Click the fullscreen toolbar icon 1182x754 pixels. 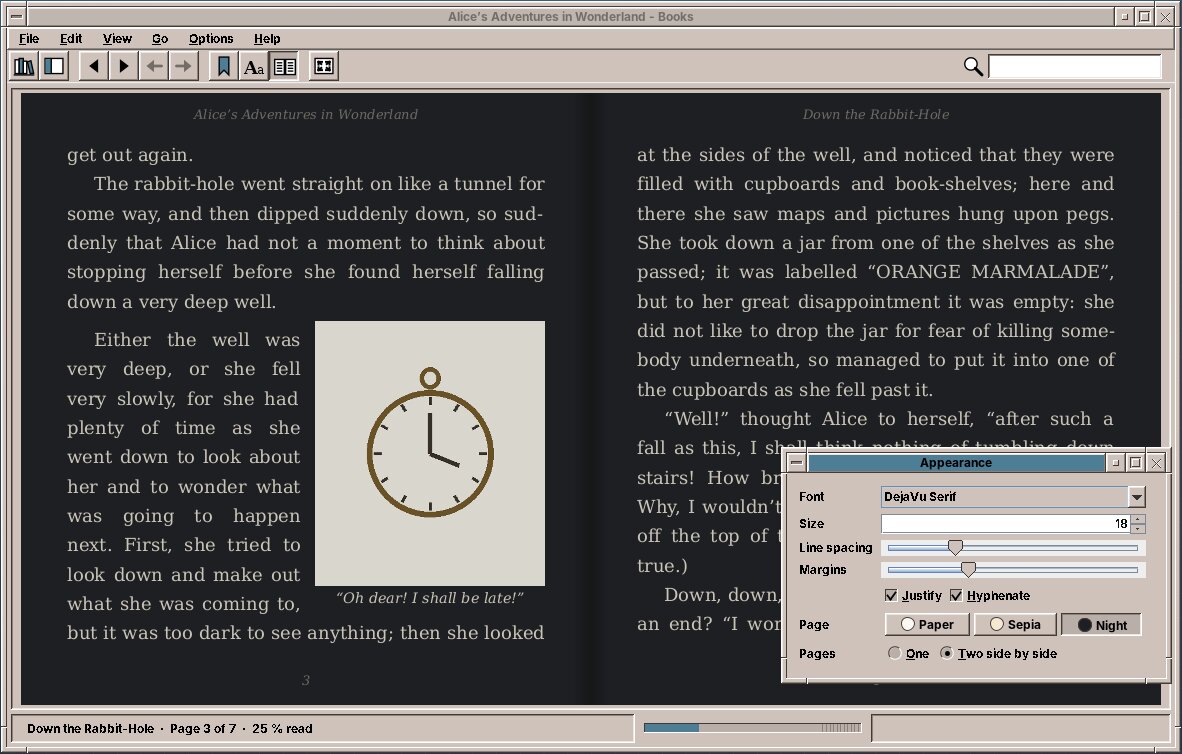click(x=323, y=66)
